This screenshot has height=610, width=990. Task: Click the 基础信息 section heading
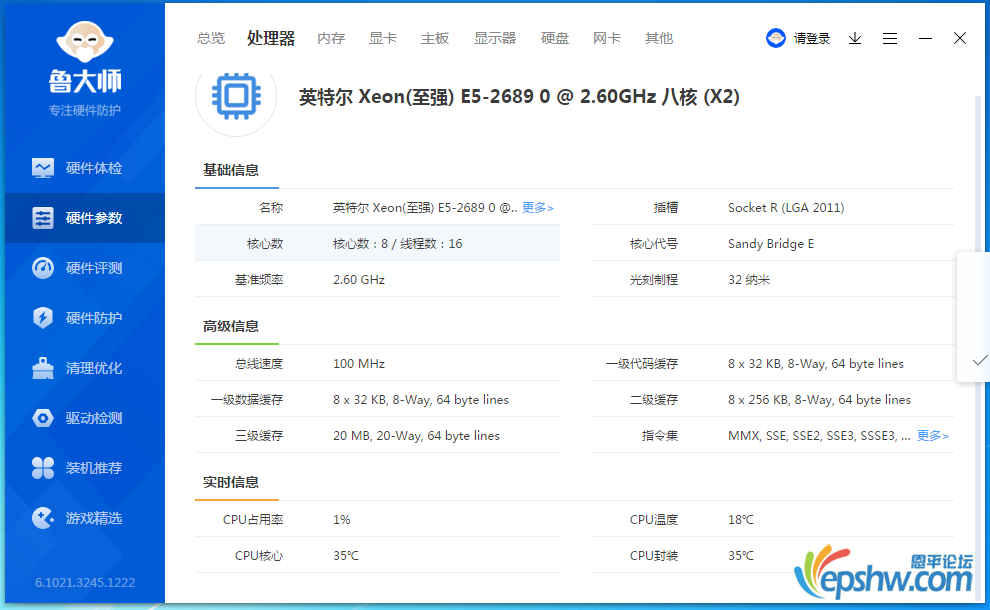230,170
